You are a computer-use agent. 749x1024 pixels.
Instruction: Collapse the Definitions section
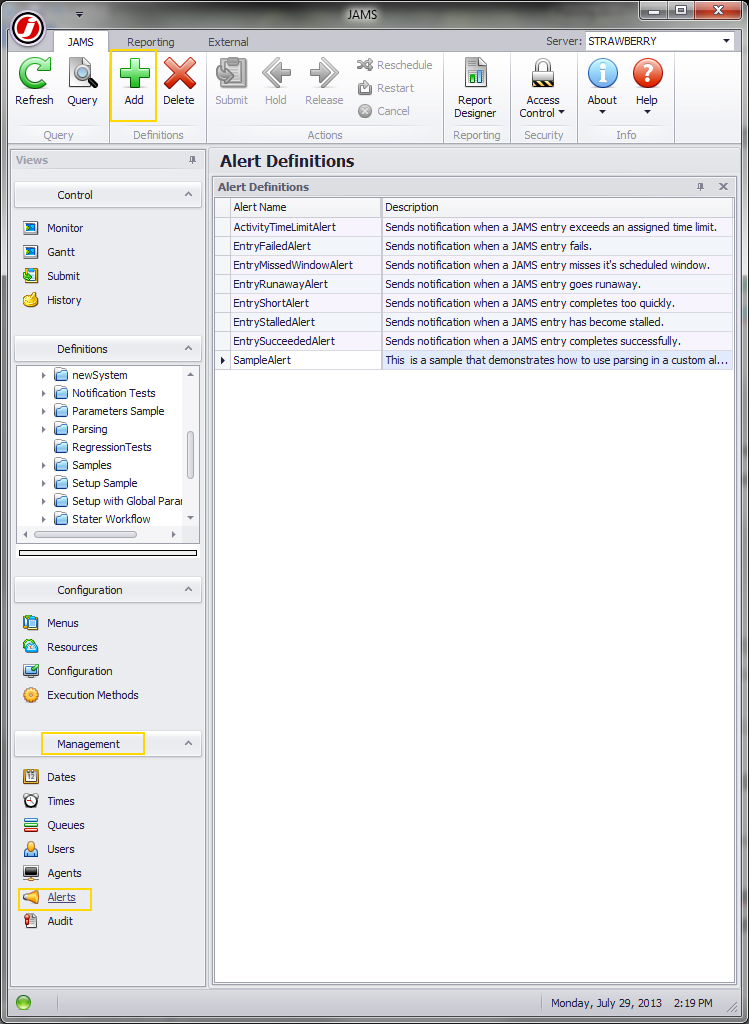point(188,349)
